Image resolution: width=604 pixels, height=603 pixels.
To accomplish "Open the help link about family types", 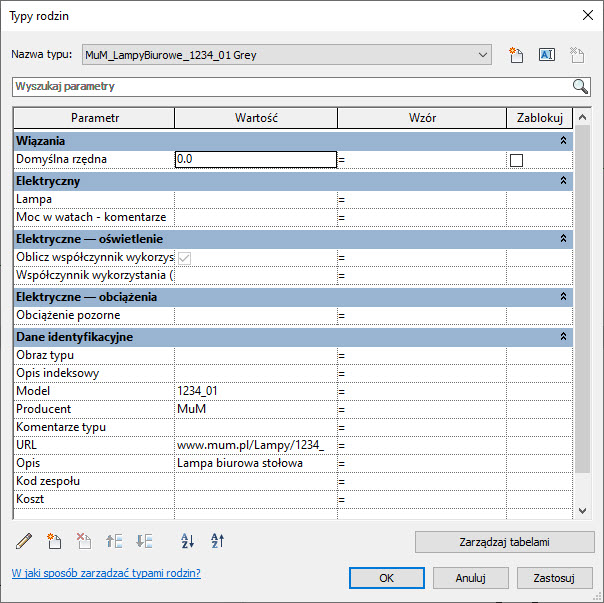I will click(105, 573).
